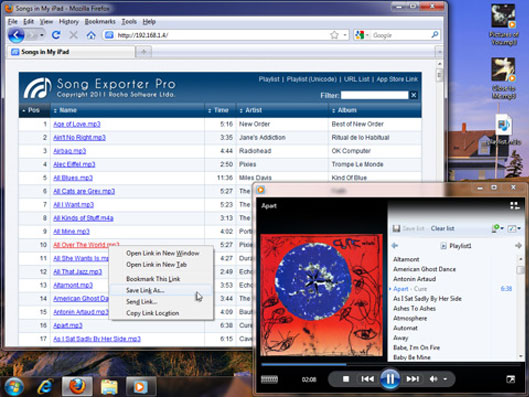Screen dimensions: 530x398
Task: Mute the media player volume
Action: coord(433,379)
